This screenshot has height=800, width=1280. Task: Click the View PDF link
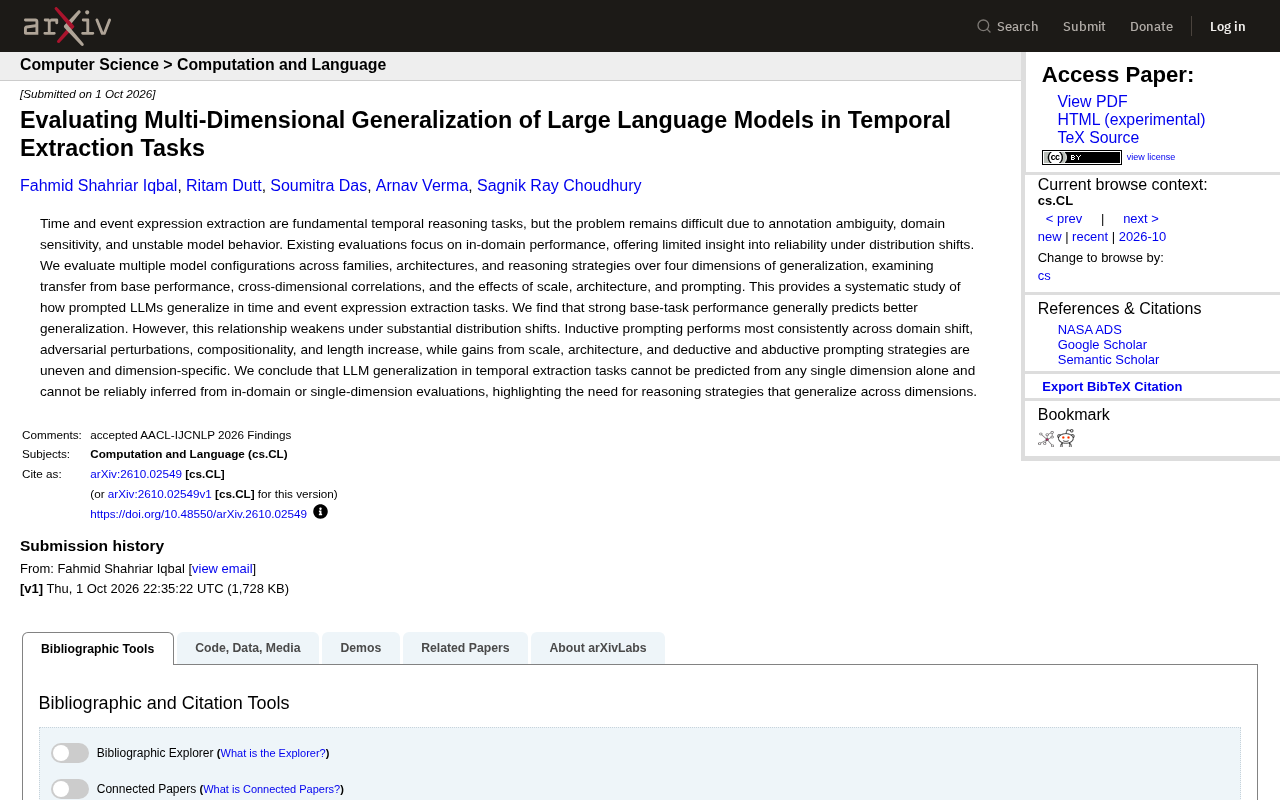1092,102
